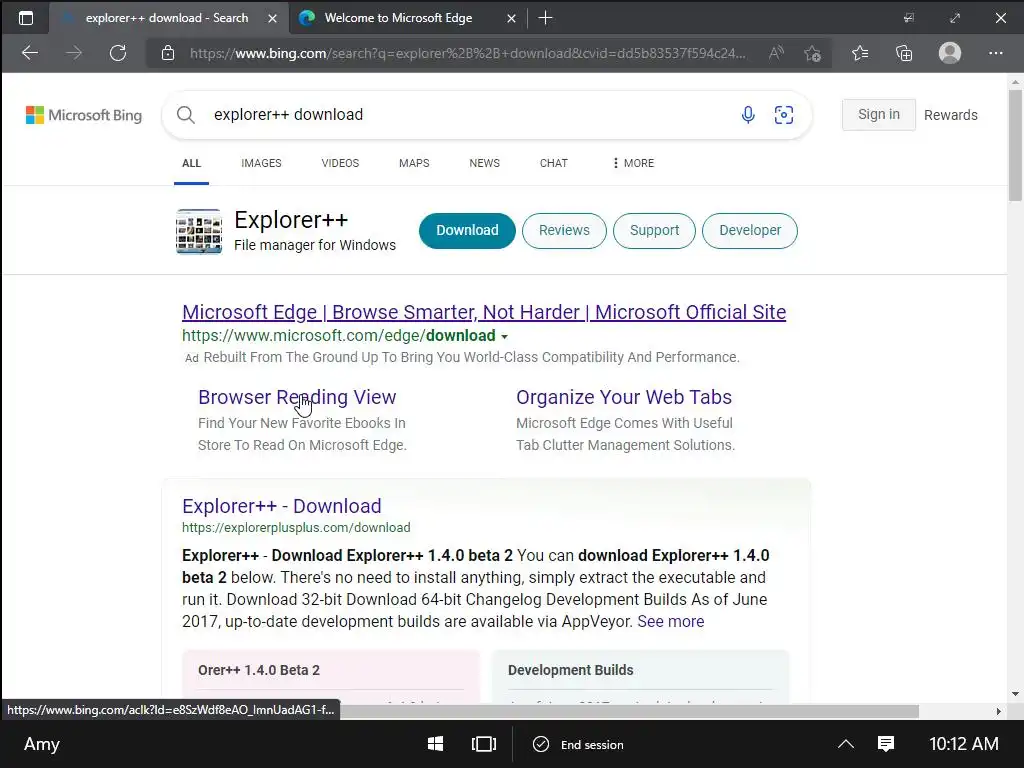Click See more in result snippet
The width and height of the screenshot is (1024, 768).
point(671,622)
